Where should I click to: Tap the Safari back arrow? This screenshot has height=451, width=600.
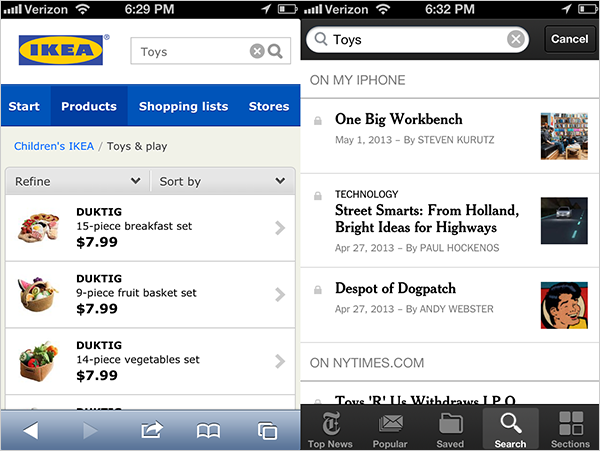(31, 431)
